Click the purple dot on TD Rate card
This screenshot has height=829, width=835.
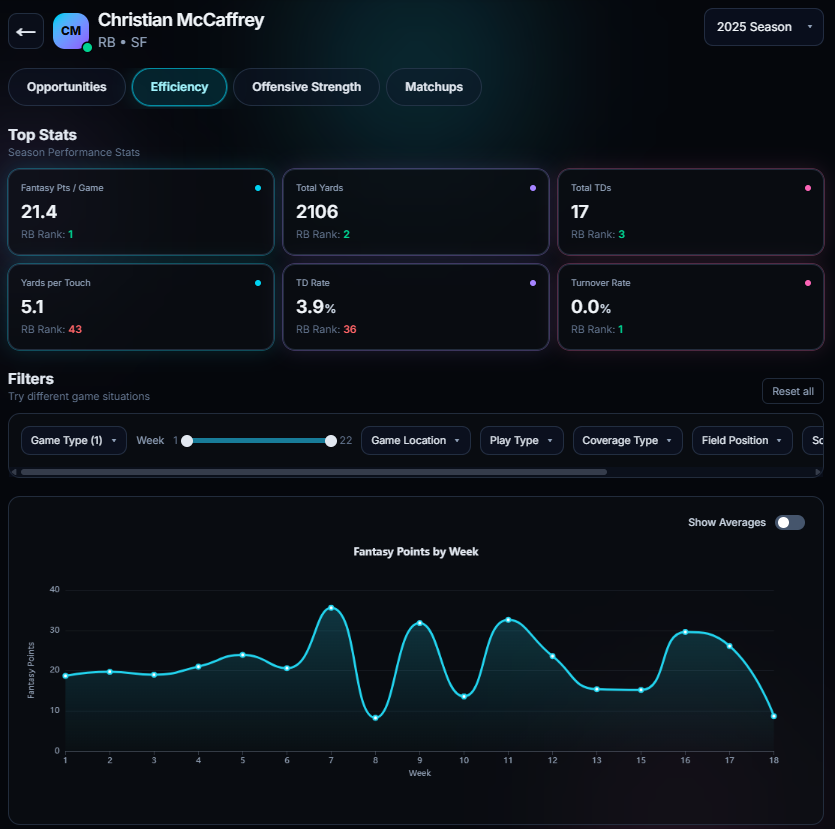tap(535, 283)
